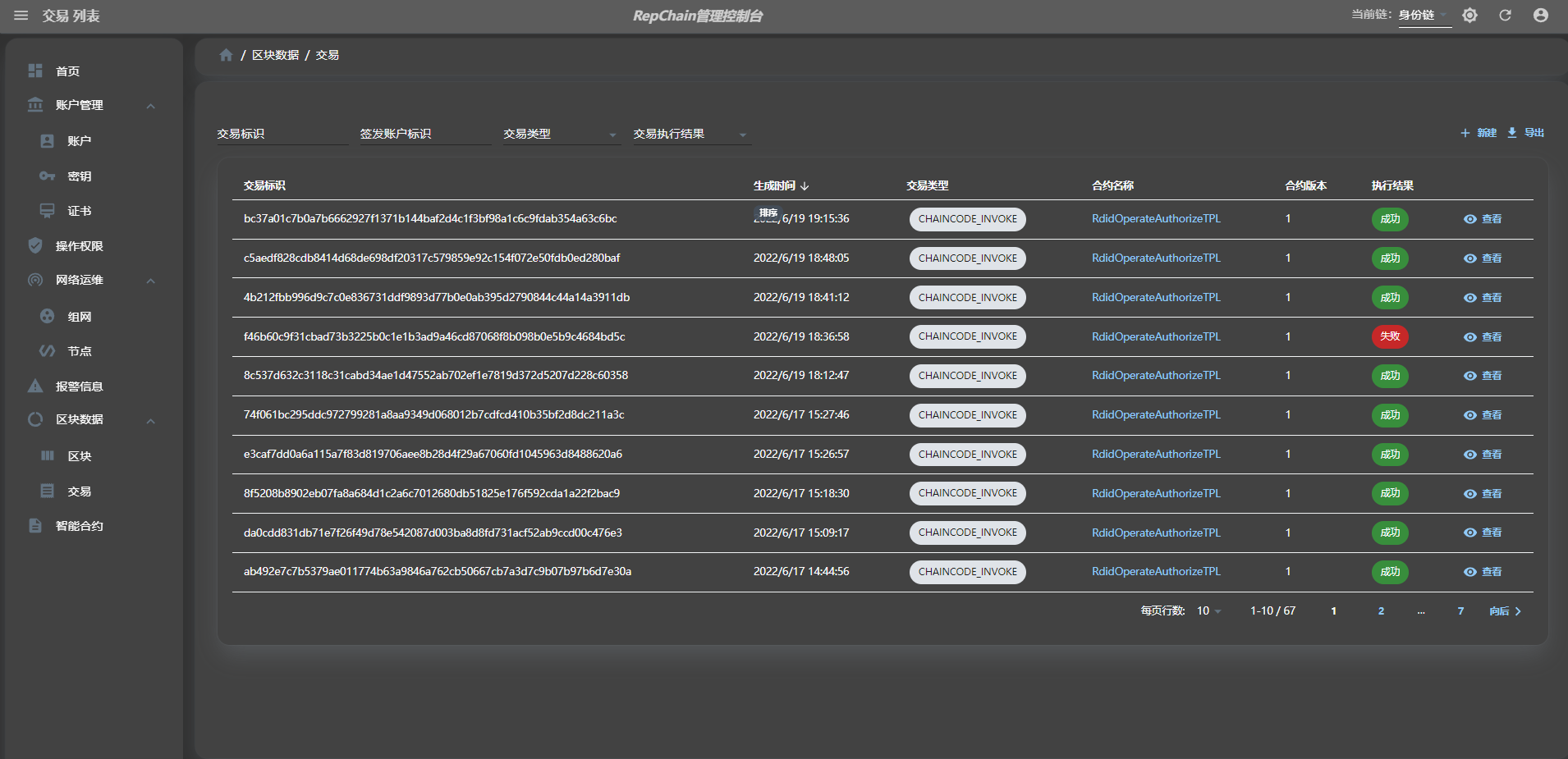Viewport: 1568px width, 759px height.
Task: View transaction 8f5208b8 via eye icon
Action: pos(1469,494)
